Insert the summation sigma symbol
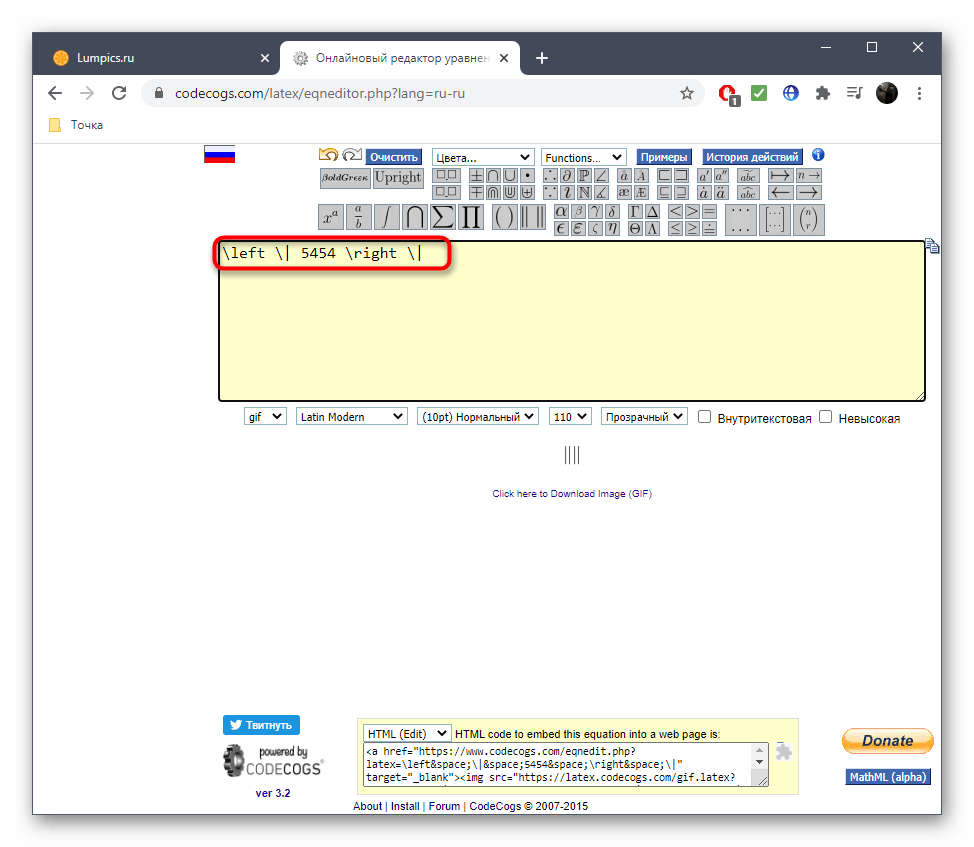Image resolution: width=974 pixels, height=847 pixels. click(442, 217)
